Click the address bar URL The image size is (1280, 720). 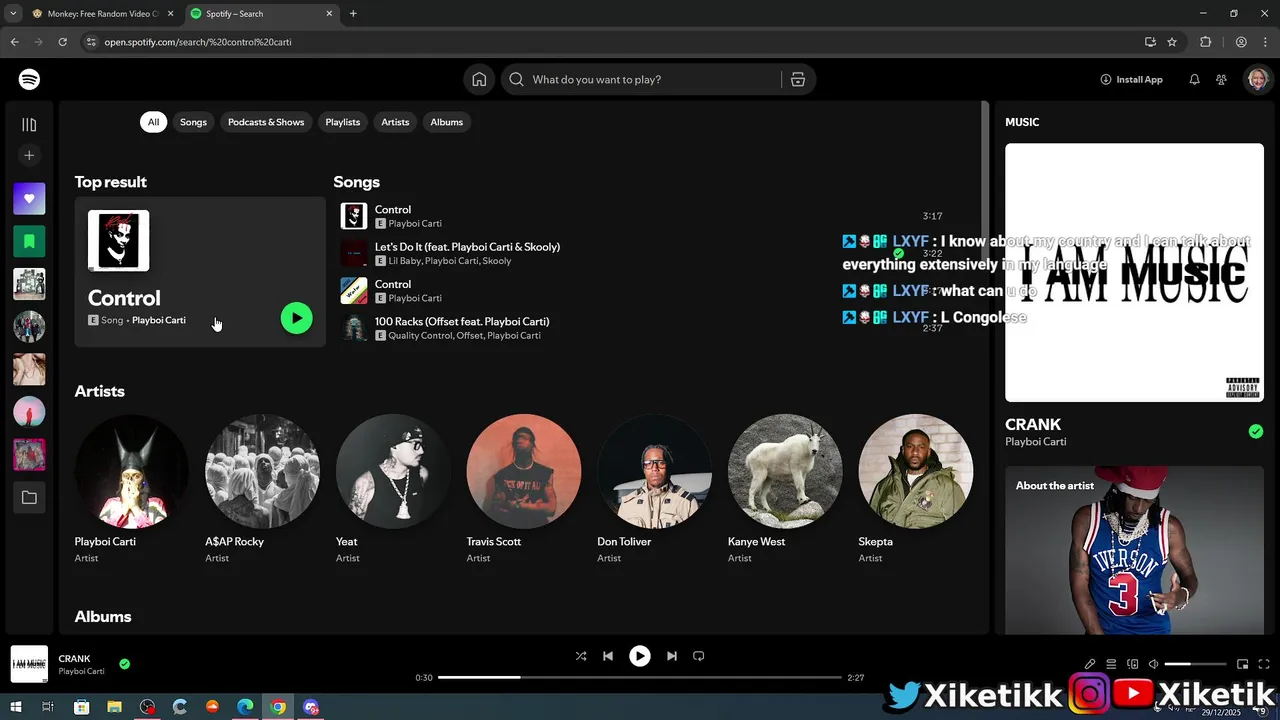[x=198, y=42]
